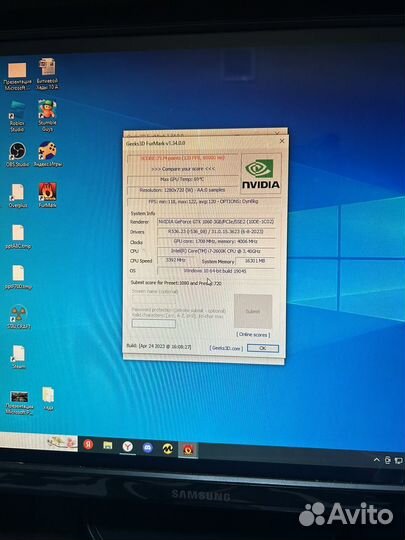Click the NVIDIA logo in the FurMark dialog
This screenshot has width=405, height=540.
[x=261, y=174]
